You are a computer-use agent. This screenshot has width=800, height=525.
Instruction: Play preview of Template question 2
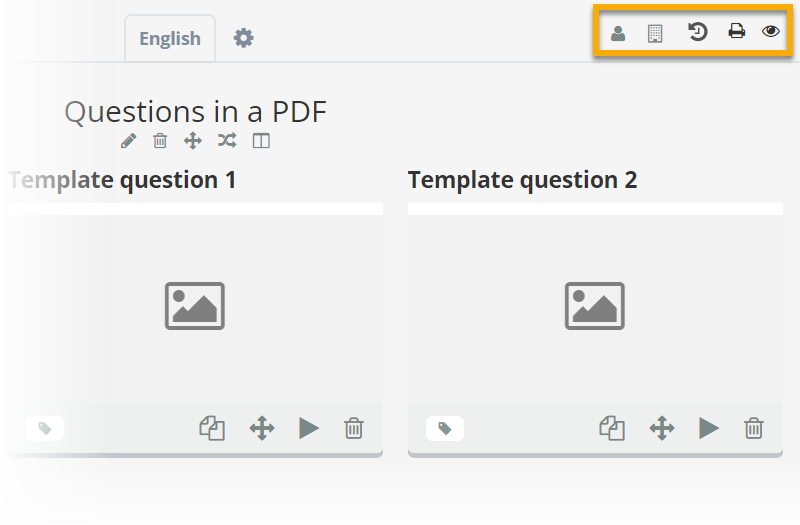(x=709, y=428)
